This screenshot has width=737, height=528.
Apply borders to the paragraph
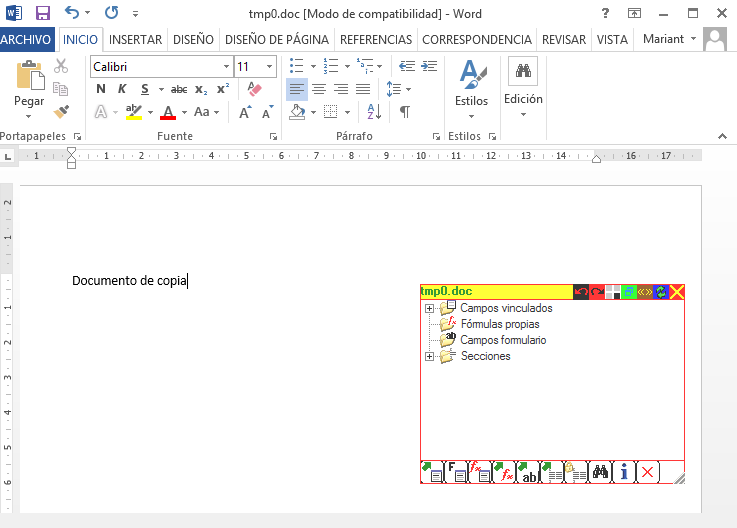331,112
